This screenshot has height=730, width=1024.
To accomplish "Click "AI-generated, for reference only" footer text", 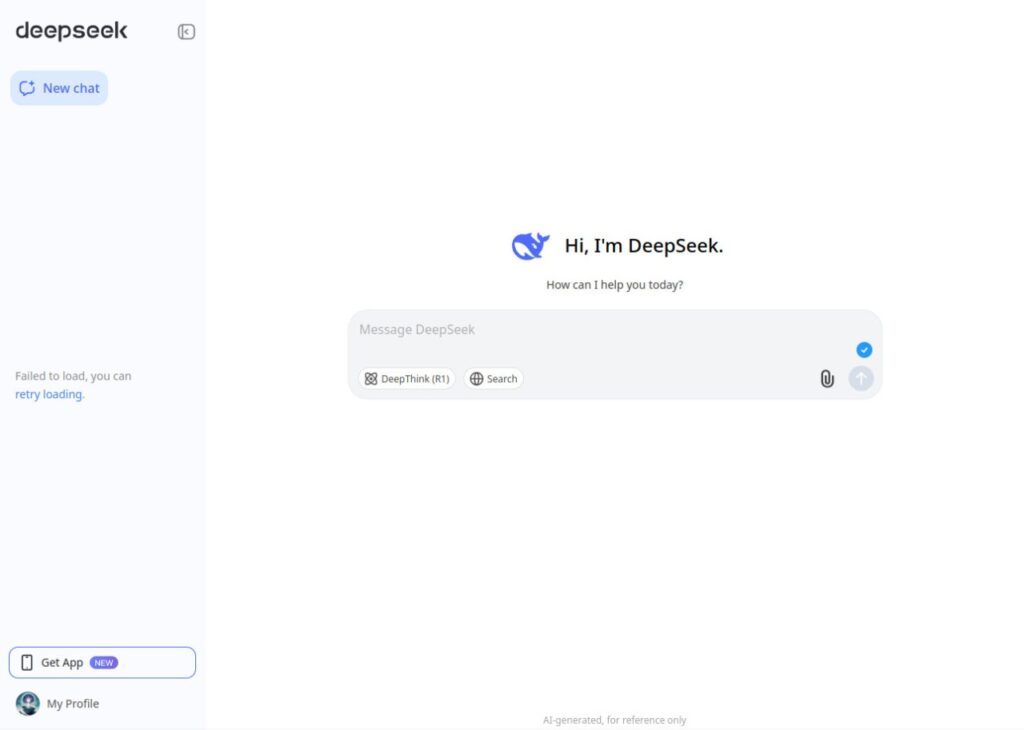I will [615, 720].
